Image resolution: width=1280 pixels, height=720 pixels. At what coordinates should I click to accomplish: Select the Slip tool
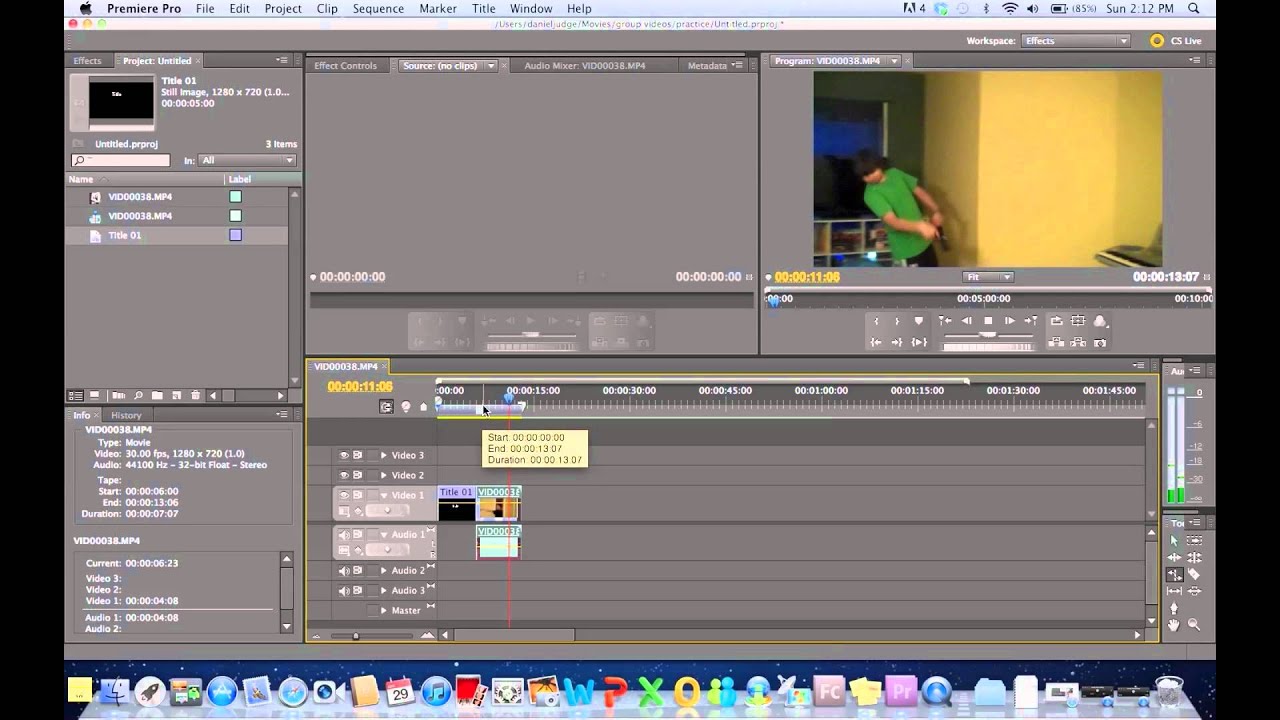pos(1174,591)
